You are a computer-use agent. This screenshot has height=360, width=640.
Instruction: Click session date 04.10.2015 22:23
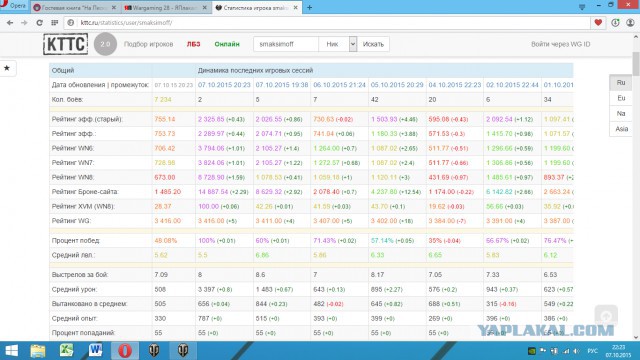coord(454,85)
